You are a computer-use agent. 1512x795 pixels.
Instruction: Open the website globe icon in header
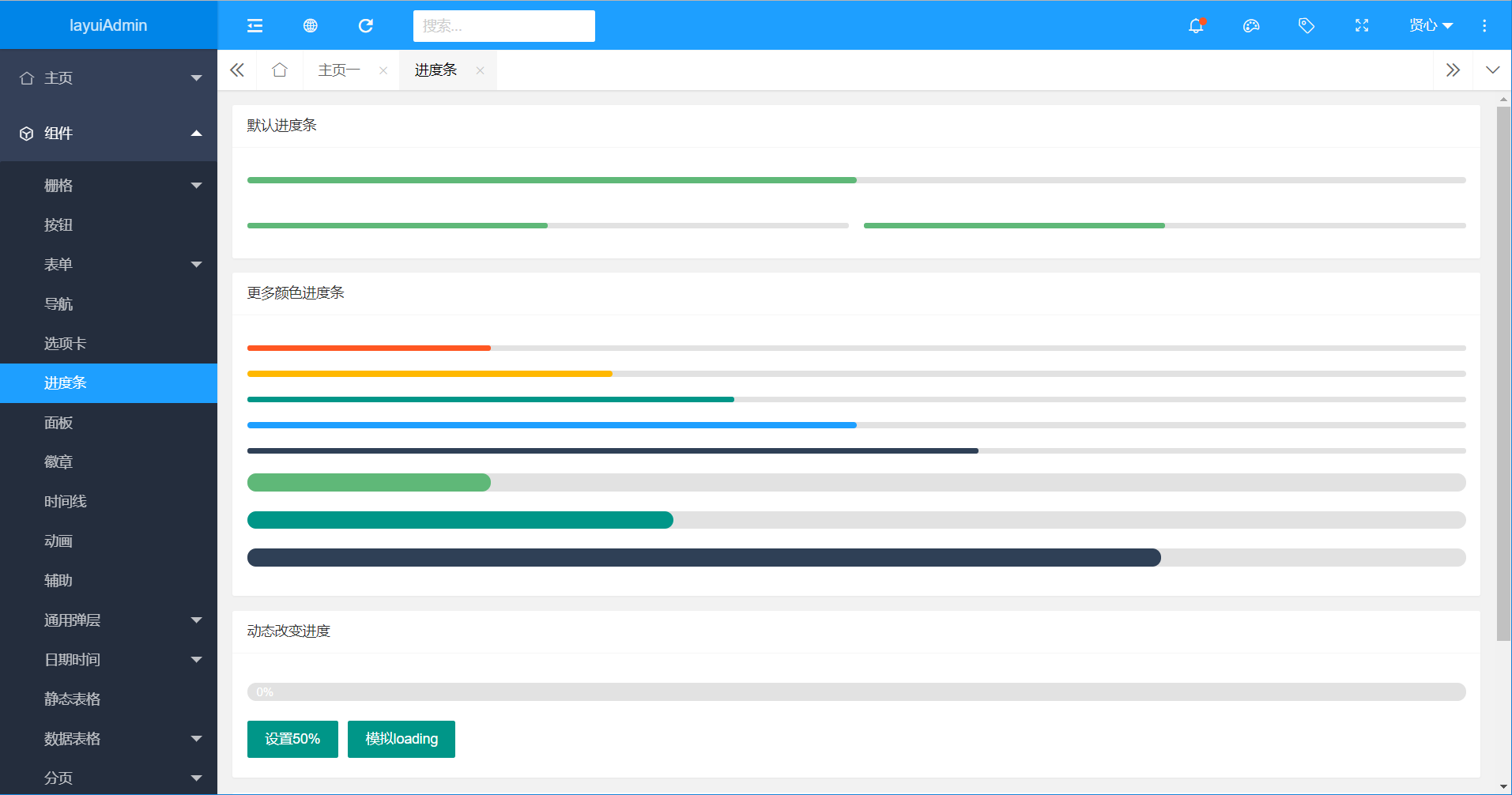311,26
